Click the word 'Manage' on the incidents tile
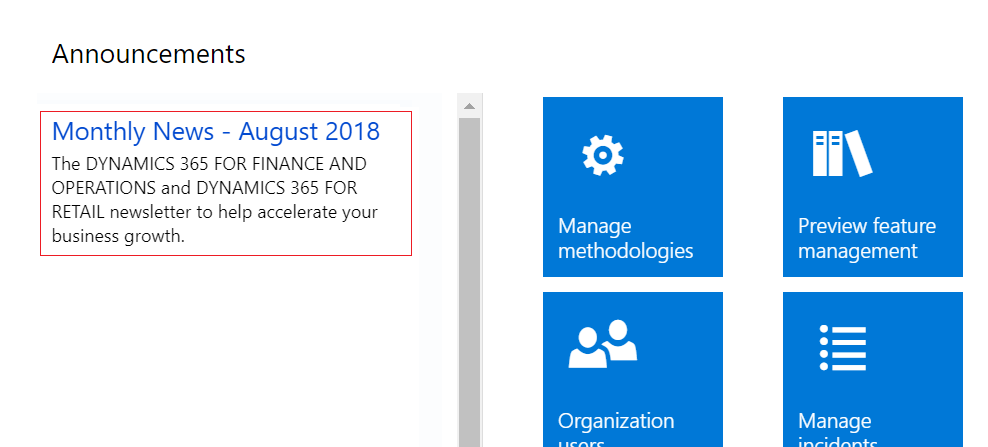 pyautogui.click(x=834, y=421)
